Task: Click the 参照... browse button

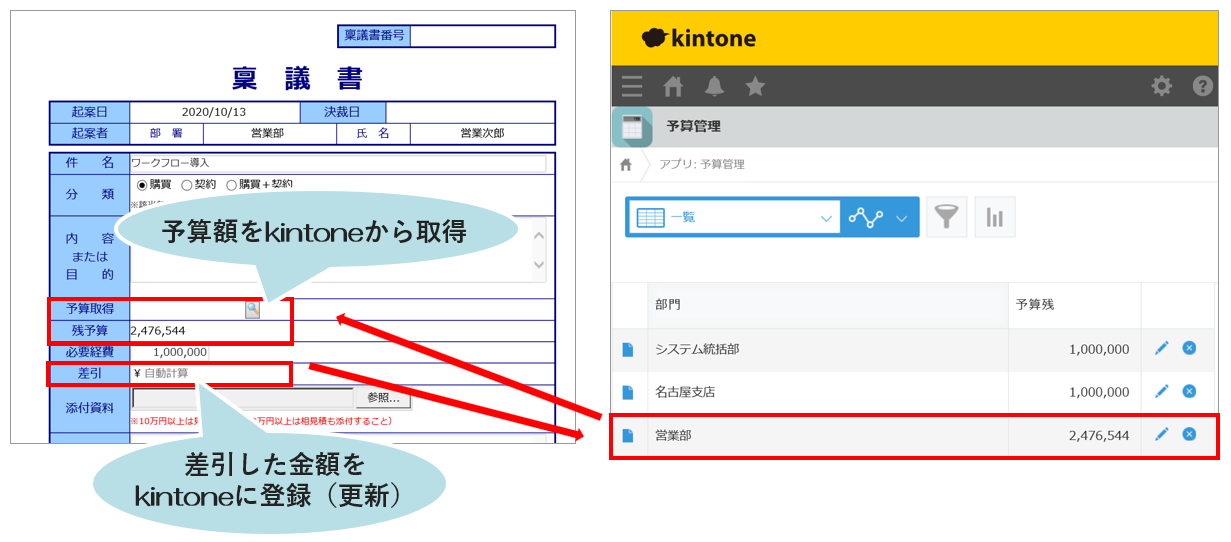Action: [383, 398]
